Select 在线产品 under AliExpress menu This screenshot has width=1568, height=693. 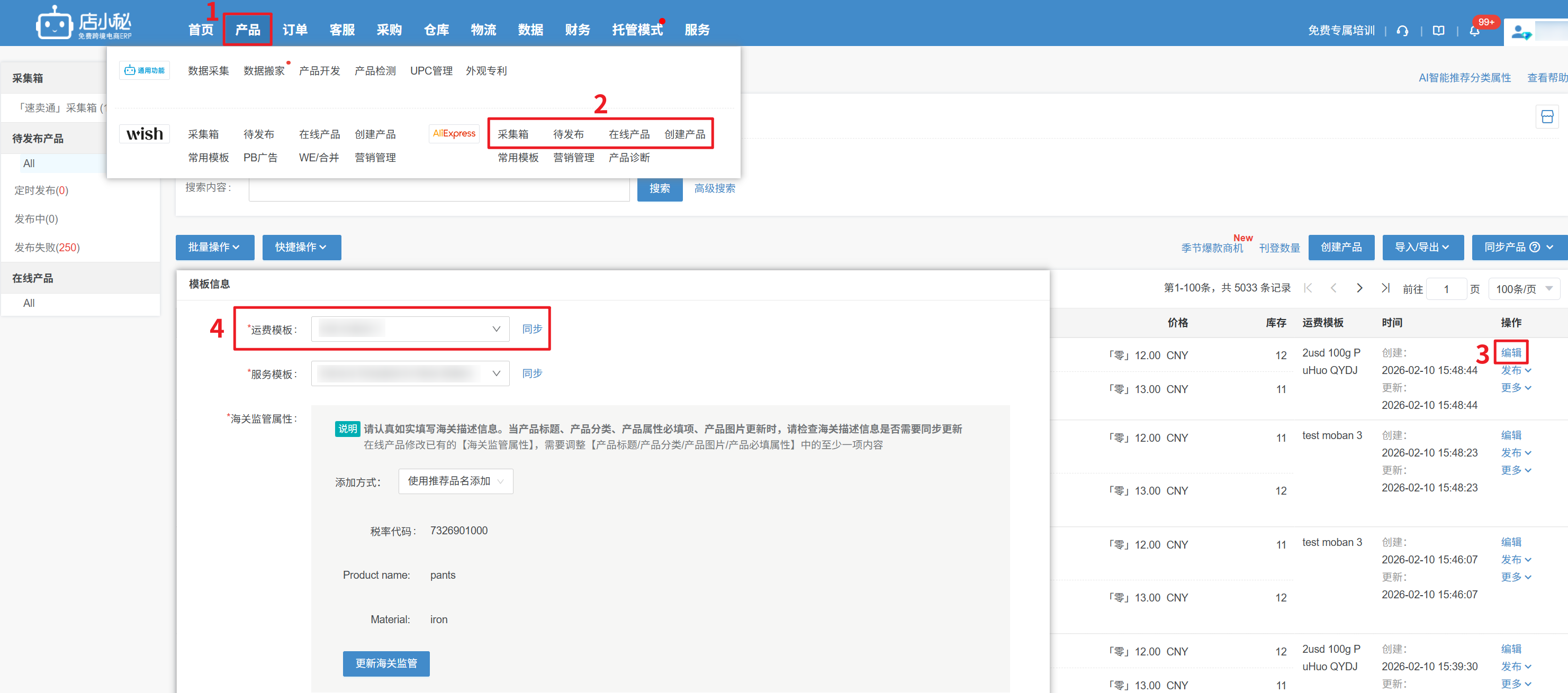coord(629,134)
